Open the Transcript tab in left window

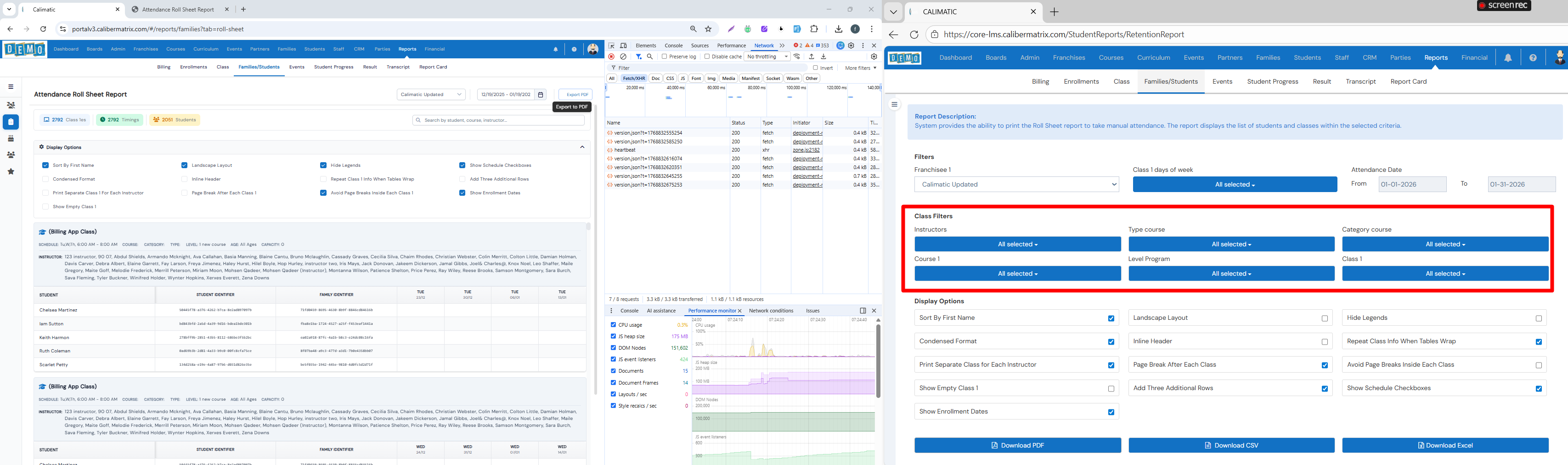tap(397, 67)
